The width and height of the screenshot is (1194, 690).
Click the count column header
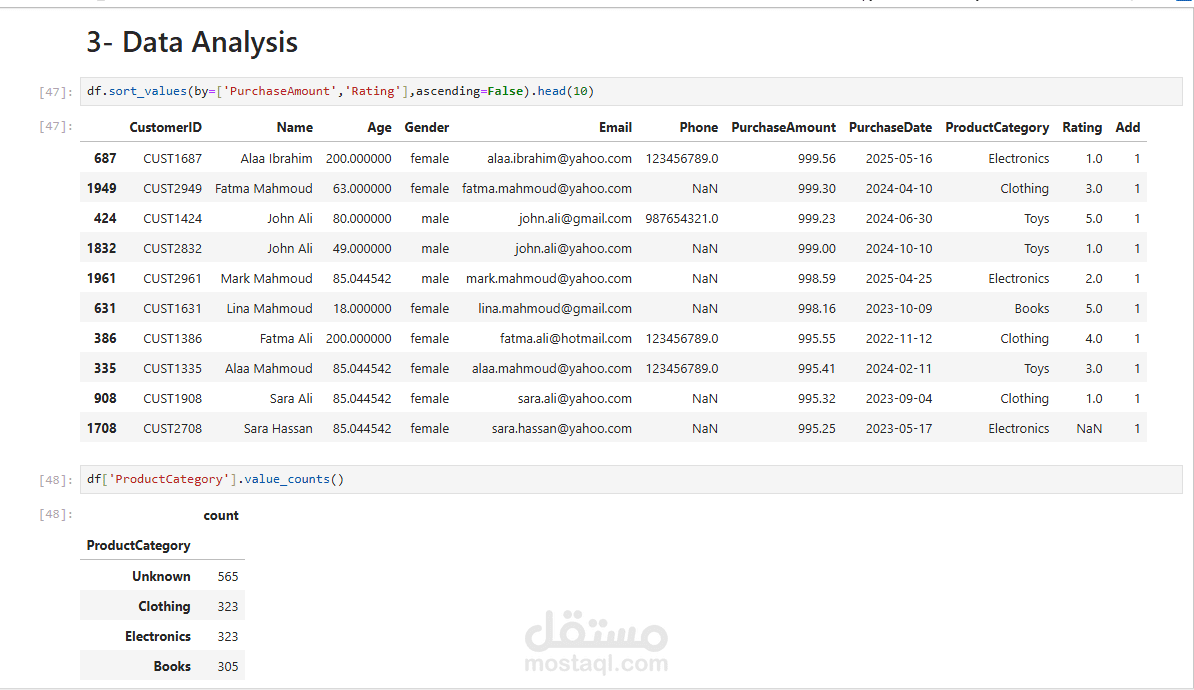(x=221, y=516)
